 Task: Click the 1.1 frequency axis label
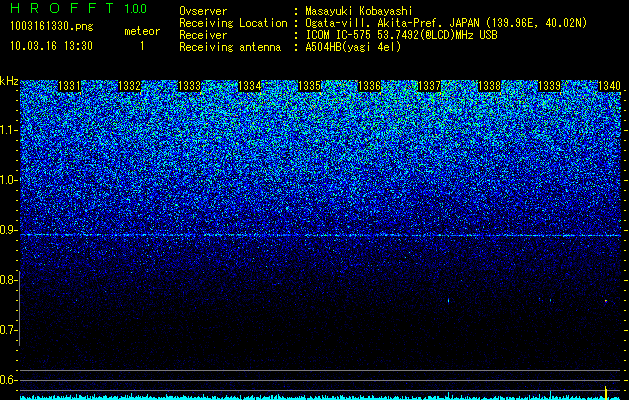pyautogui.click(x=9, y=130)
